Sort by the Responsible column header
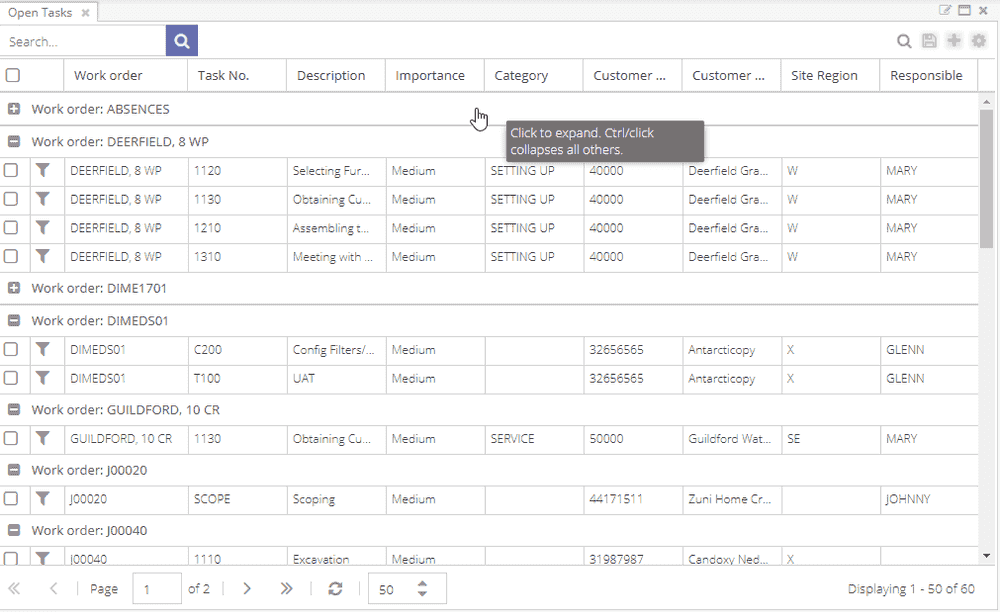 tap(928, 75)
